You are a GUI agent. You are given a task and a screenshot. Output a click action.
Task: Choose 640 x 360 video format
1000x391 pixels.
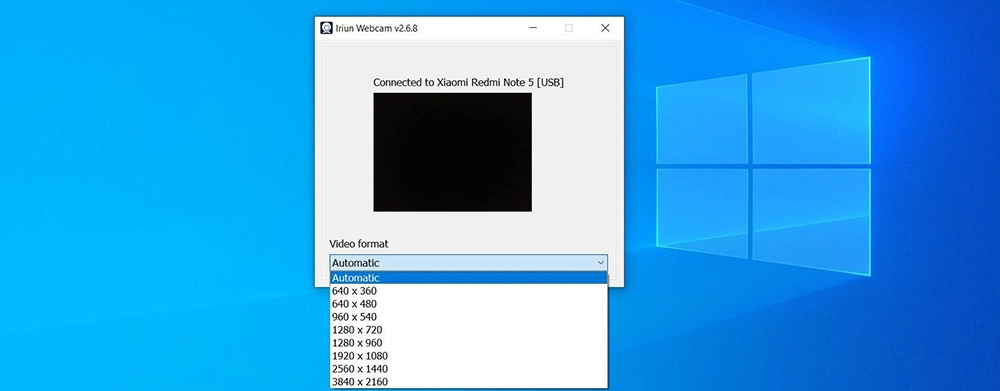(x=468, y=291)
